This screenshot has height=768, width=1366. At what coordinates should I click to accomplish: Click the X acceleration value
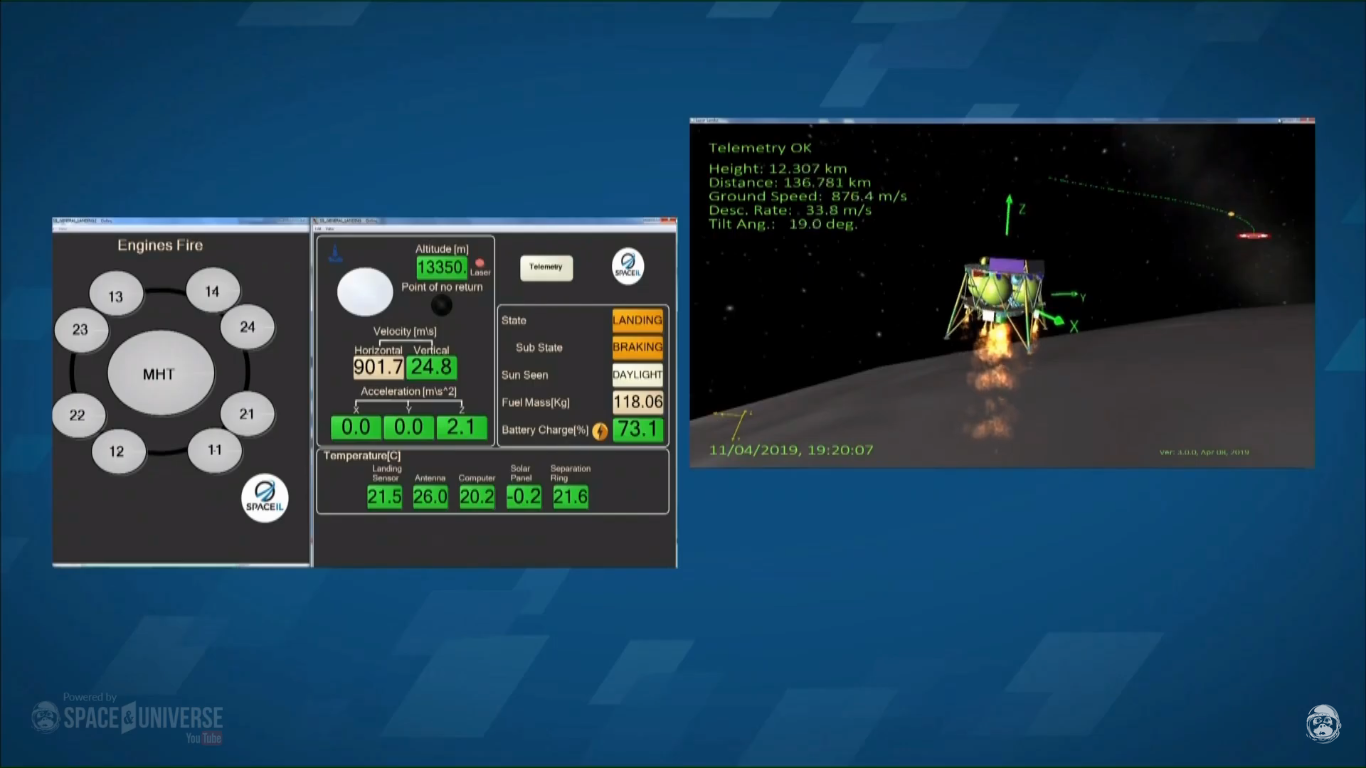356,428
